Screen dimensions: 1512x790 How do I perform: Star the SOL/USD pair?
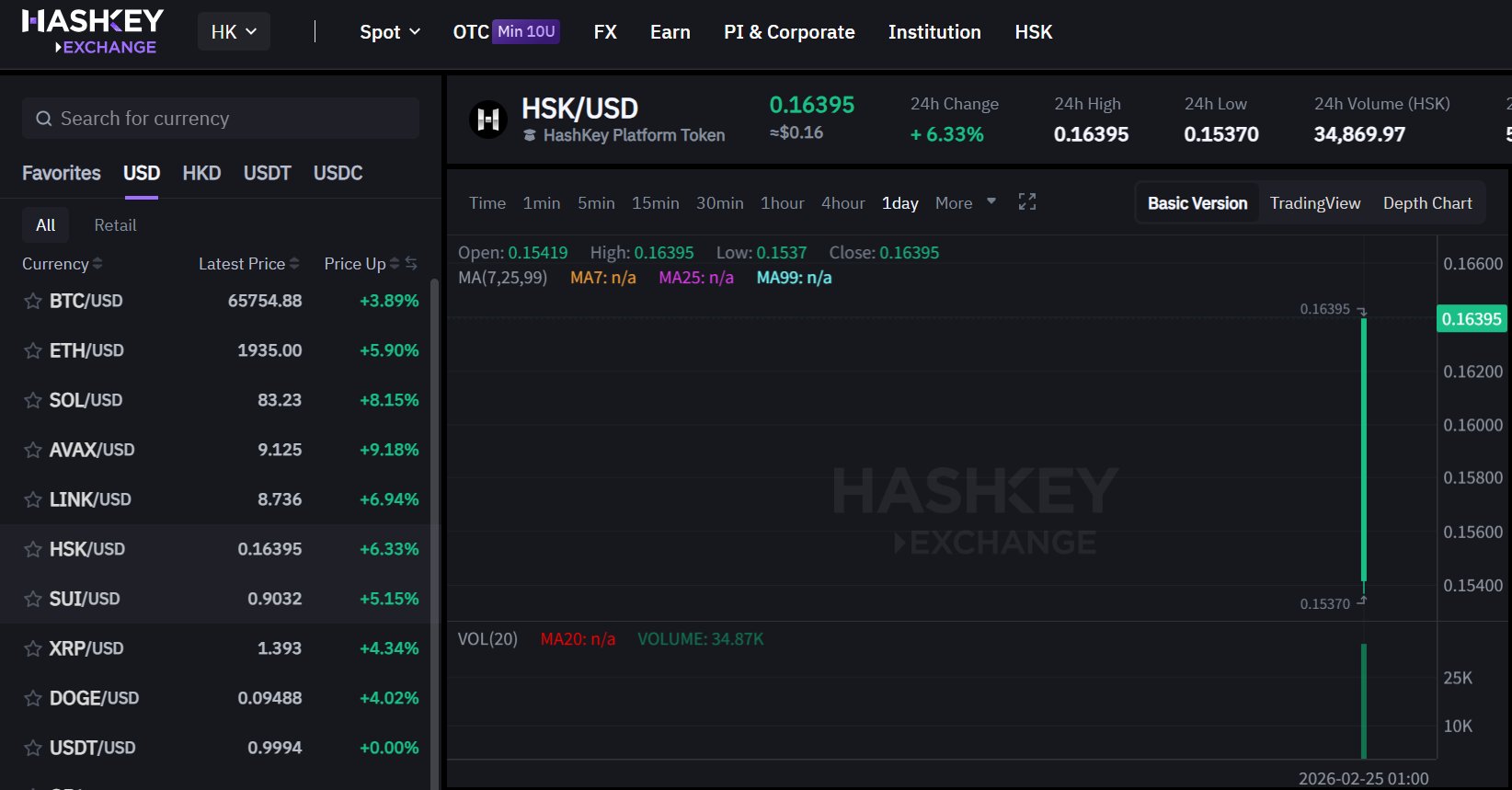[x=33, y=400]
